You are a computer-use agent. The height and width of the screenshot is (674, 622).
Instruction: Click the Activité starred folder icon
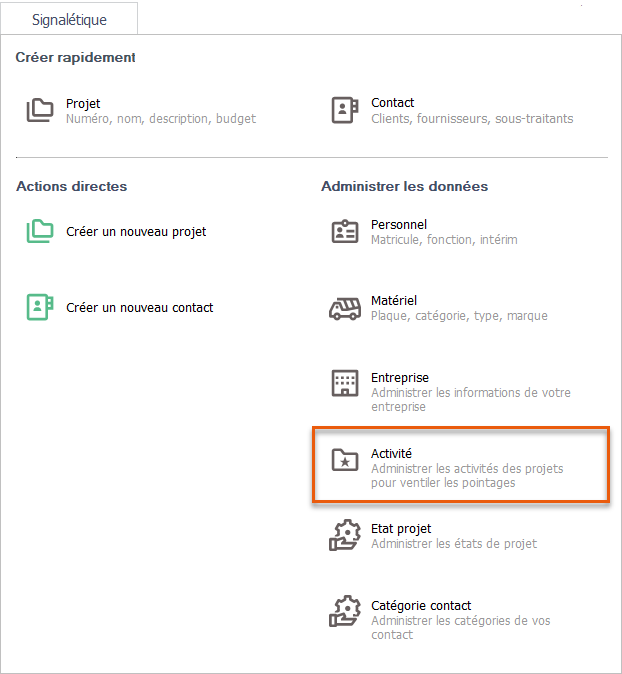pyautogui.click(x=345, y=460)
